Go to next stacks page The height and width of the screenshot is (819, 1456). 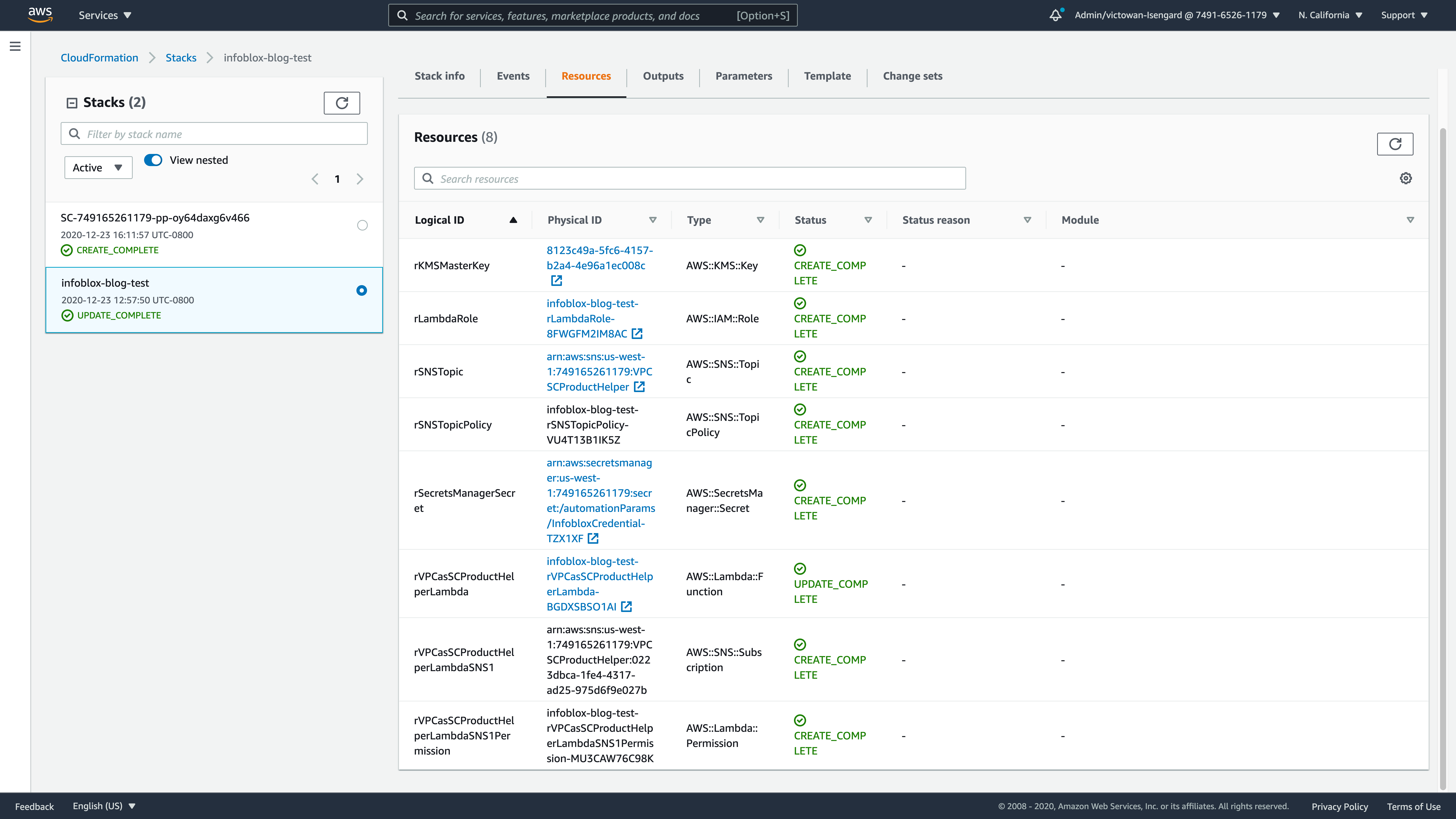pos(360,179)
